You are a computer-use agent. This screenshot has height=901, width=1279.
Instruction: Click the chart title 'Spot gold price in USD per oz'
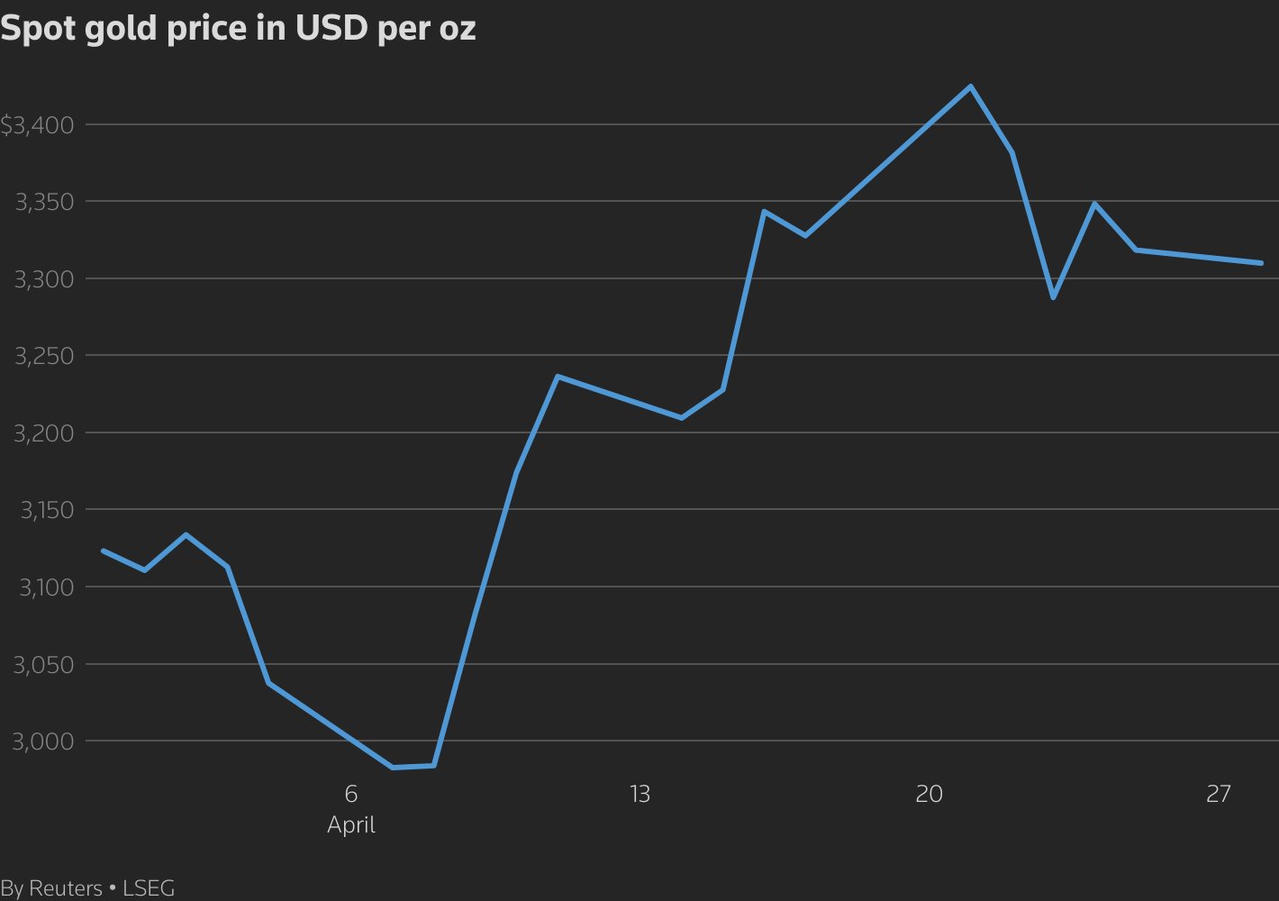[238, 29]
